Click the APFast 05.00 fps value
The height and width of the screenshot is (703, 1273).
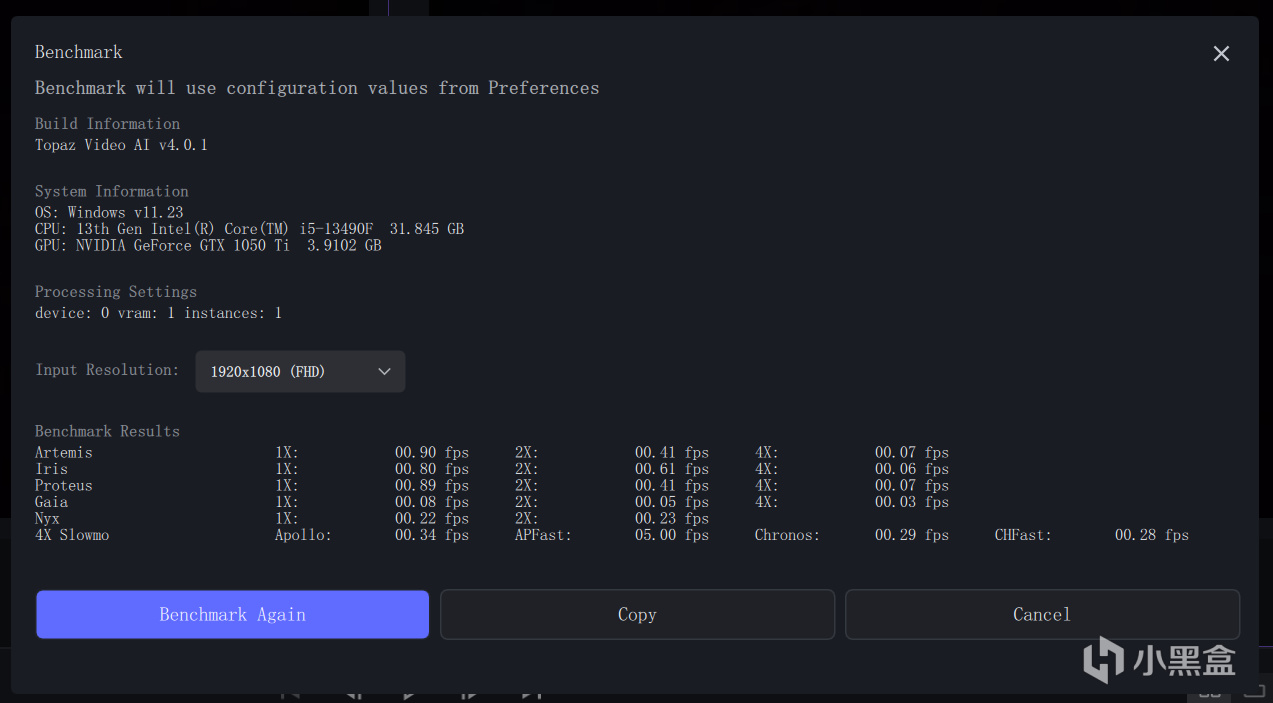(x=672, y=535)
